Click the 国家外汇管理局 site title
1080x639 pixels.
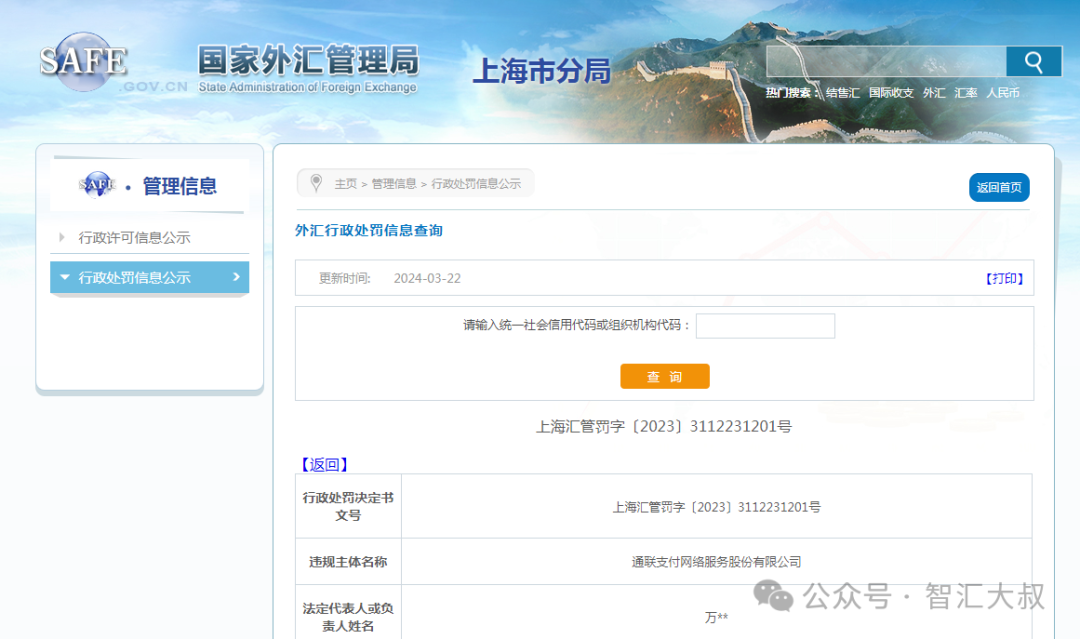pos(308,61)
